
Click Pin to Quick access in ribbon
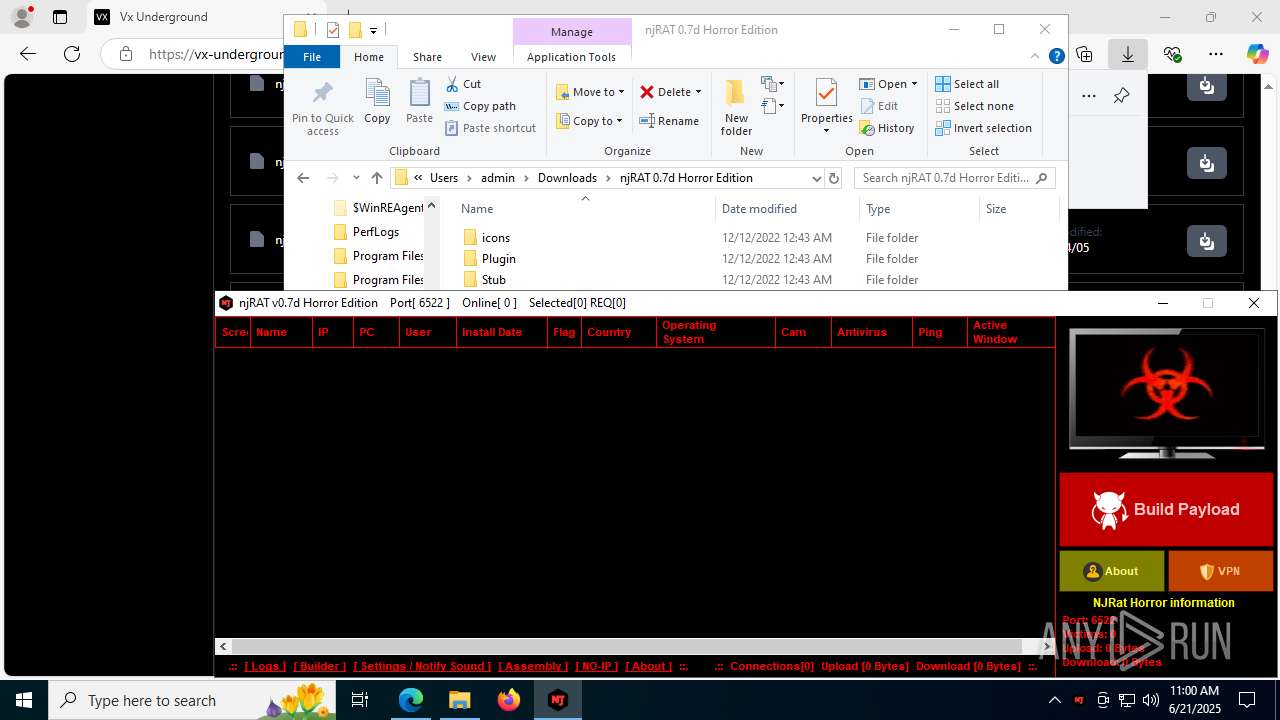point(322,108)
